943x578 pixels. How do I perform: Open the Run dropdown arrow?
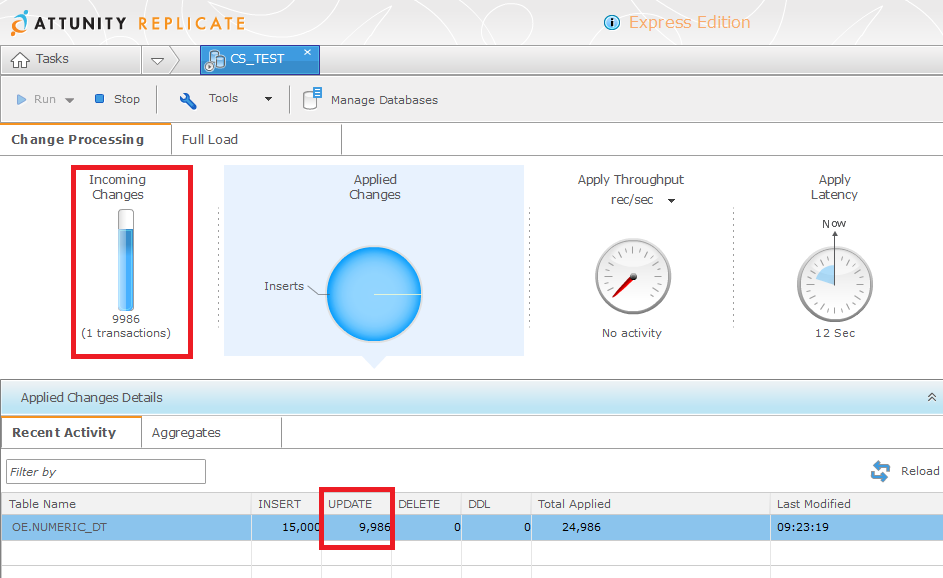pos(70,100)
